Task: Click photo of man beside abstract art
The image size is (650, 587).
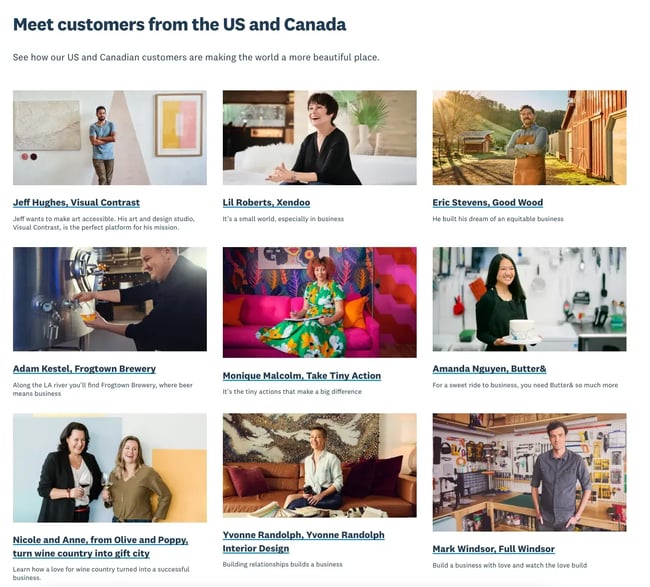Action: [110, 138]
